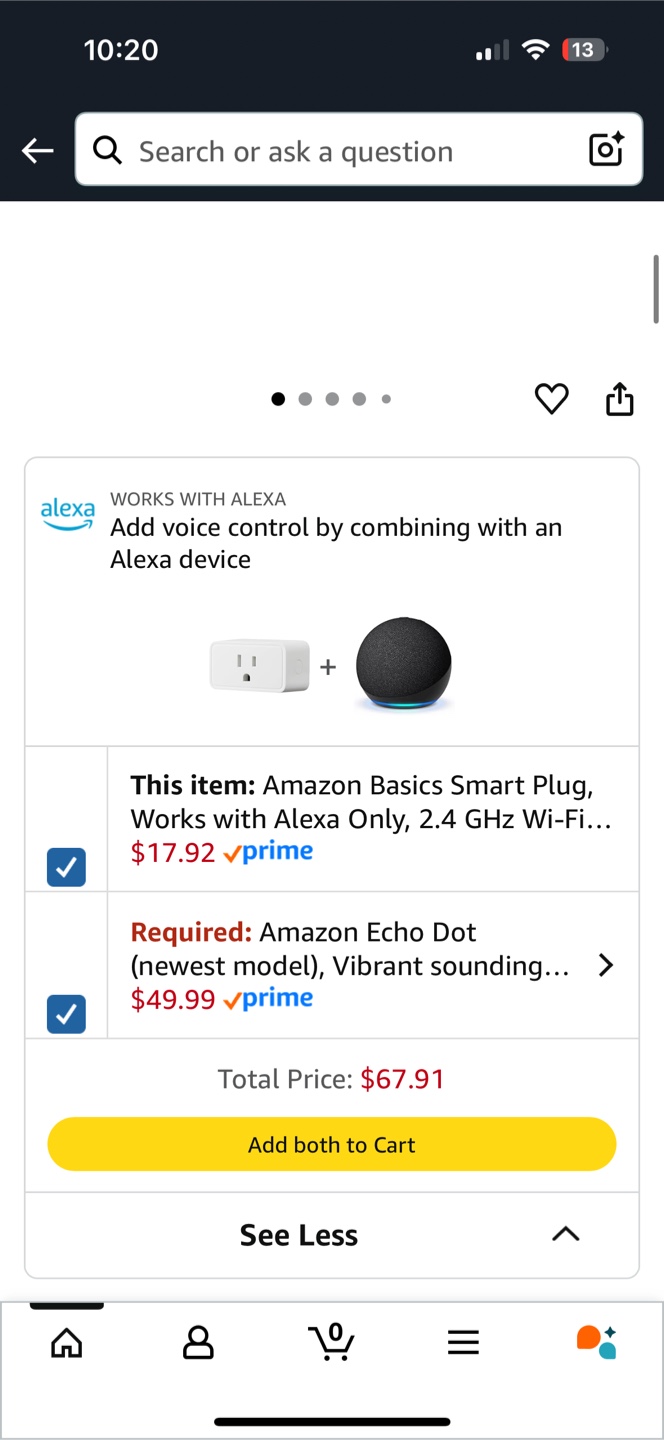Image resolution: width=664 pixels, height=1440 pixels.
Task: Open camera search lens icon
Action: coord(606,150)
